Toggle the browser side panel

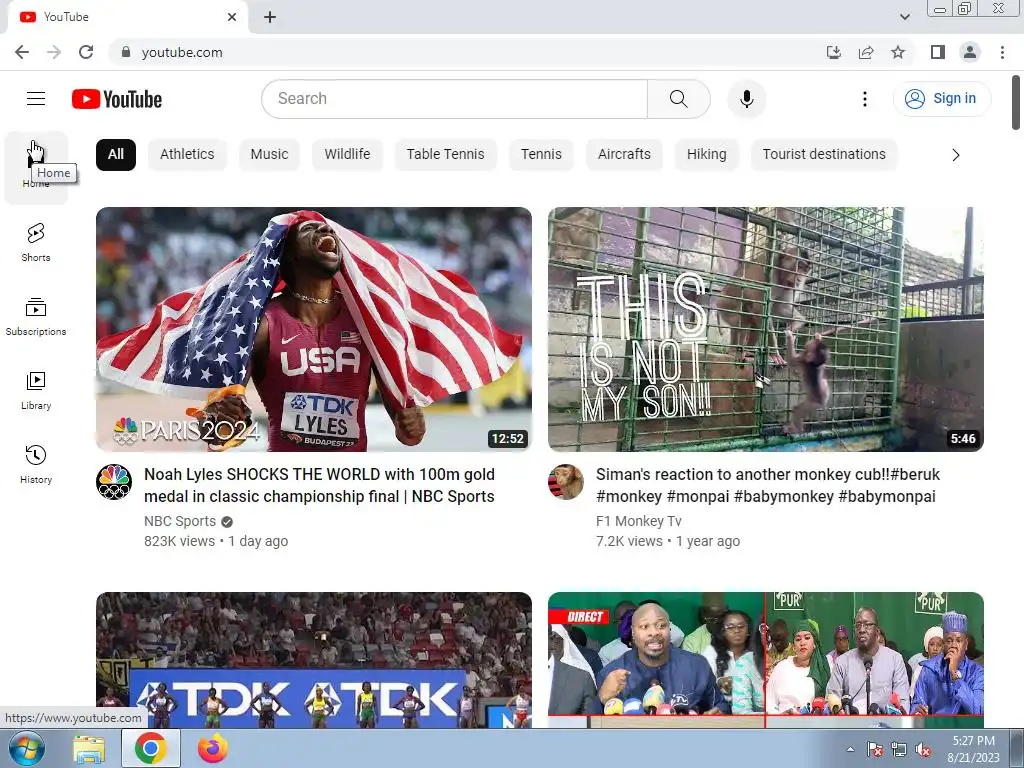point(938,52)
